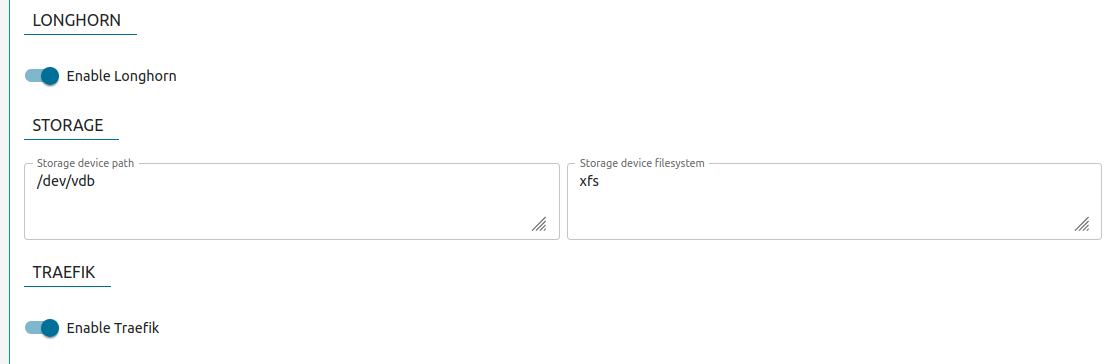Select the TRAEFIK section heading
1115x364 pixels.
pyautogui.click(x=64, y=273)
